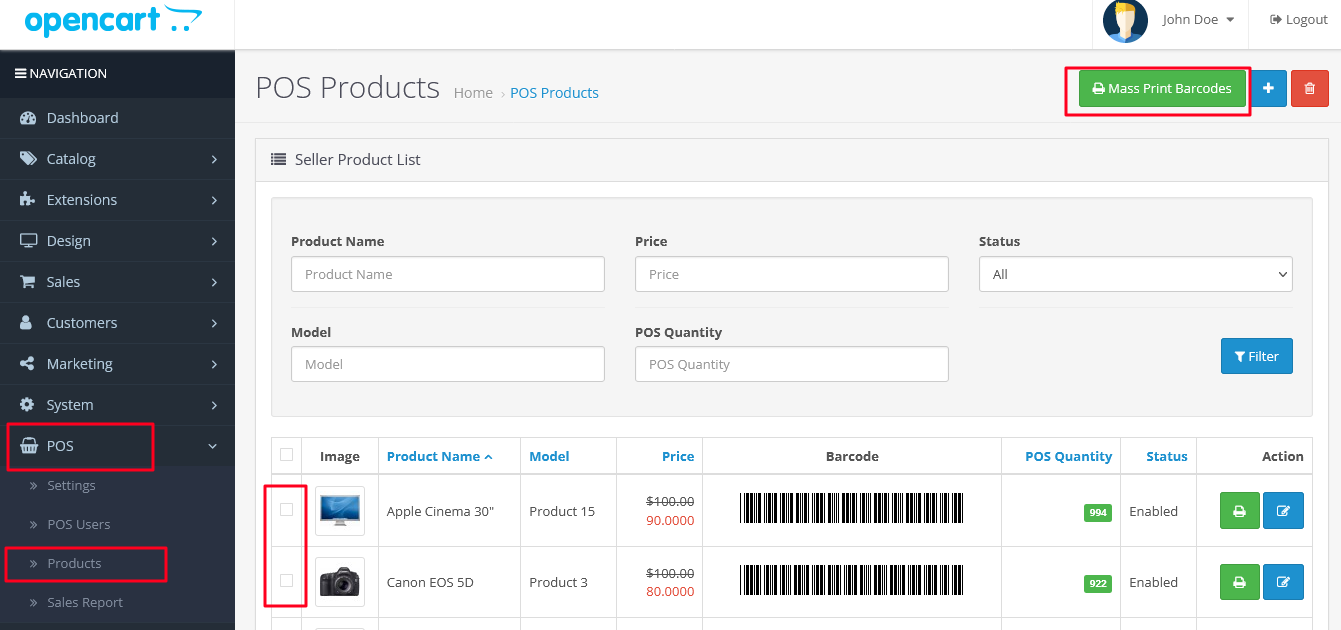Click the 80.0000 special price
1341x630 pixels.
click(x=671, y=592)
